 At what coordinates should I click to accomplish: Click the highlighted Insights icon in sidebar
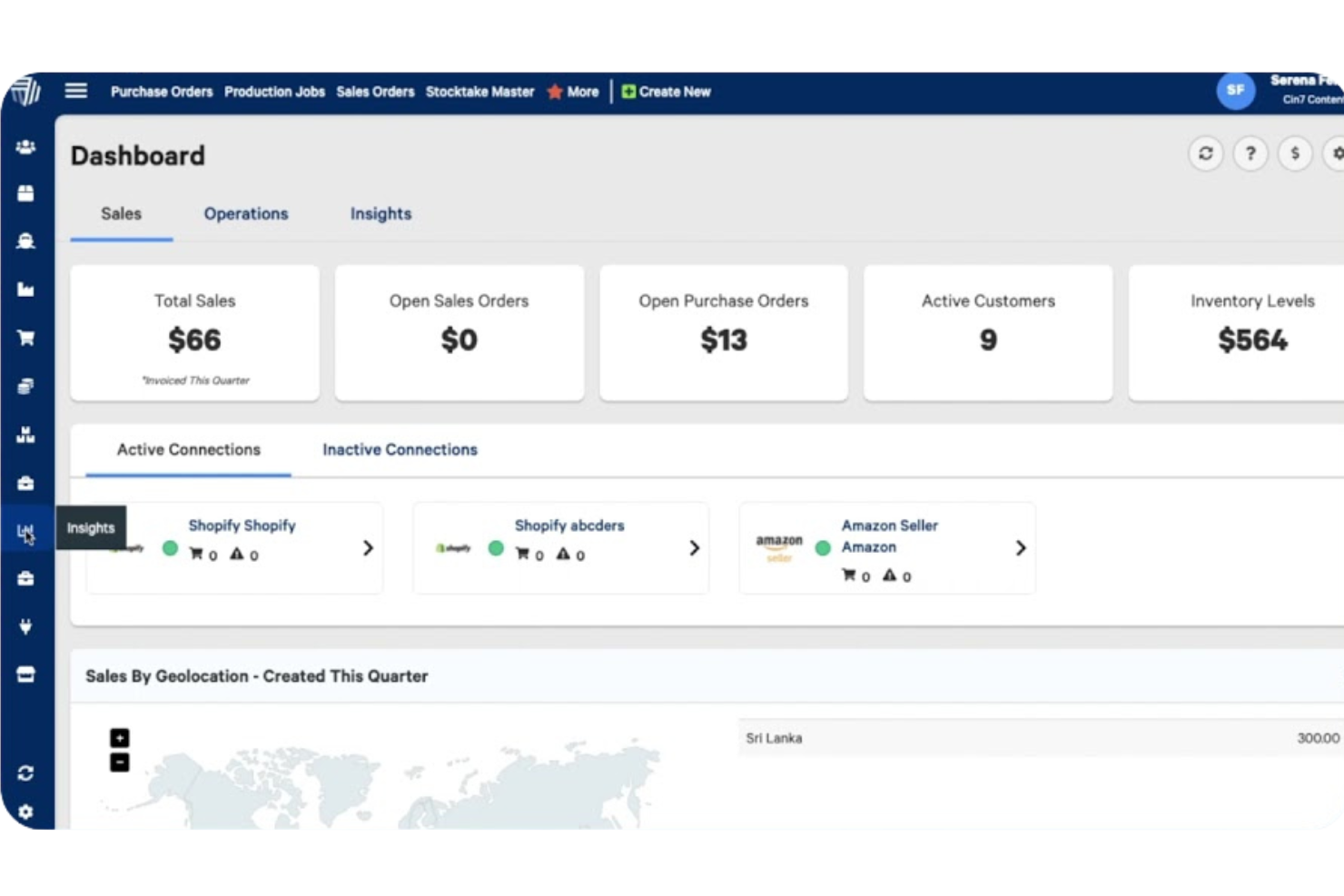[x=25, y=530]
